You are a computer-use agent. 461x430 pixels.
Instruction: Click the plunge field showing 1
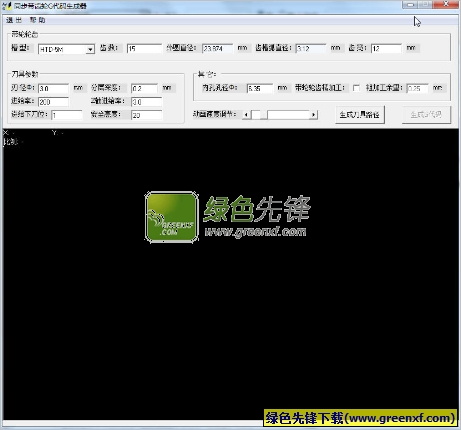67,115
